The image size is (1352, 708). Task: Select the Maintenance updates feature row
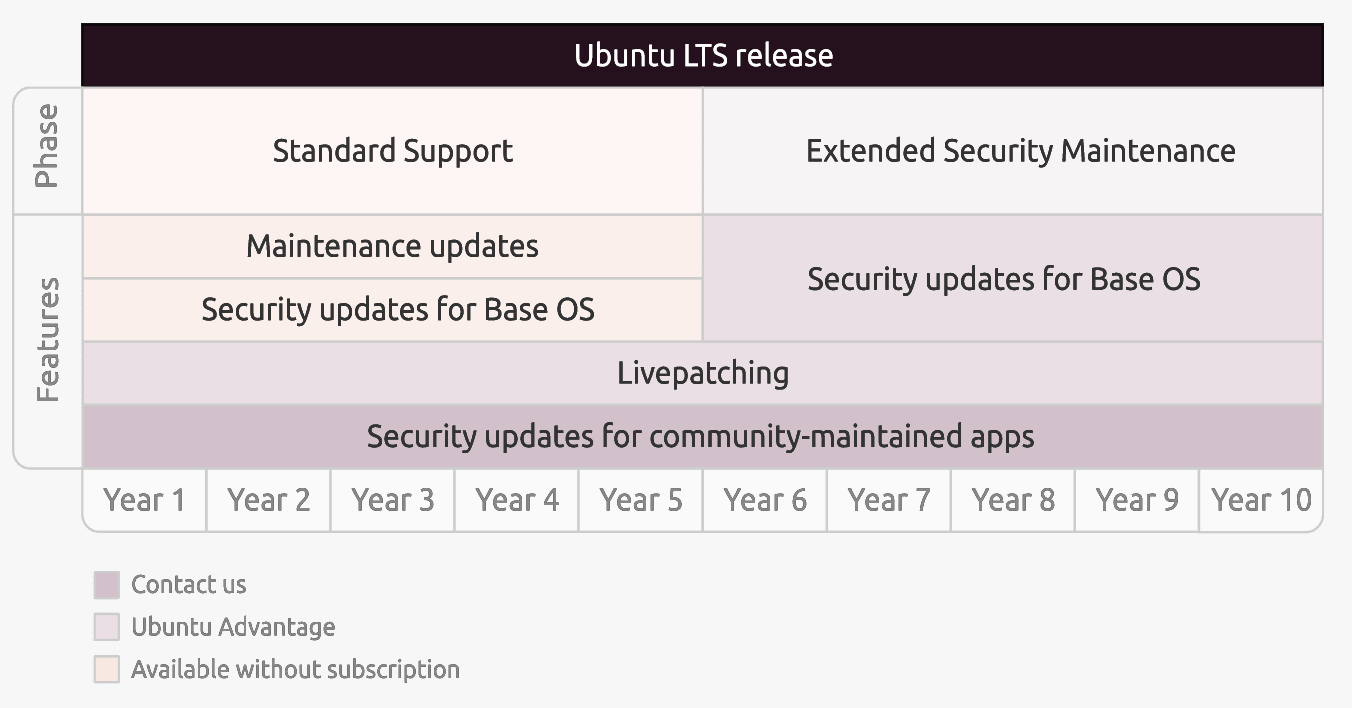(392, 246)
